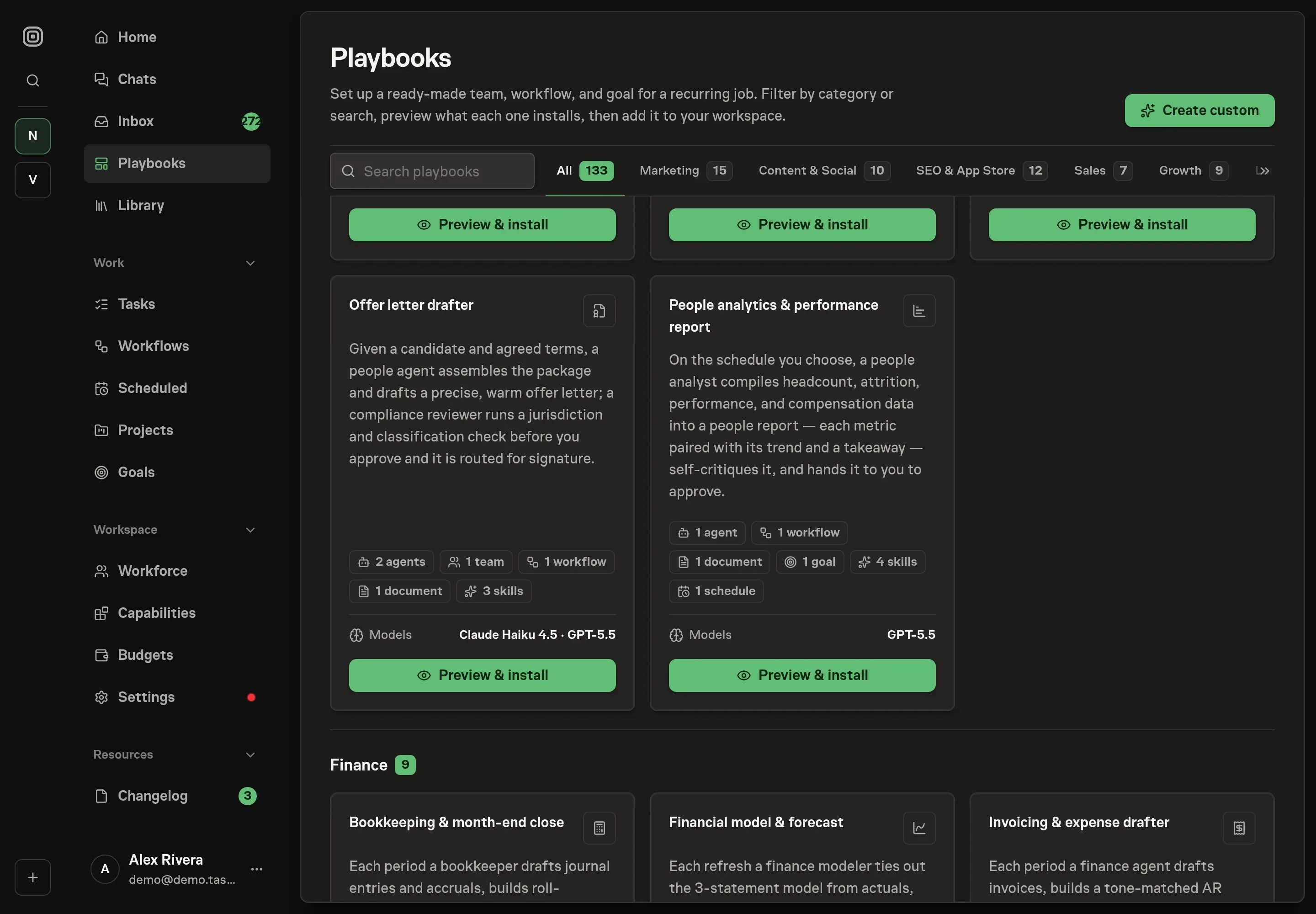Go to Home in the sidebar

pyautogui.click(x=177, y=37)
